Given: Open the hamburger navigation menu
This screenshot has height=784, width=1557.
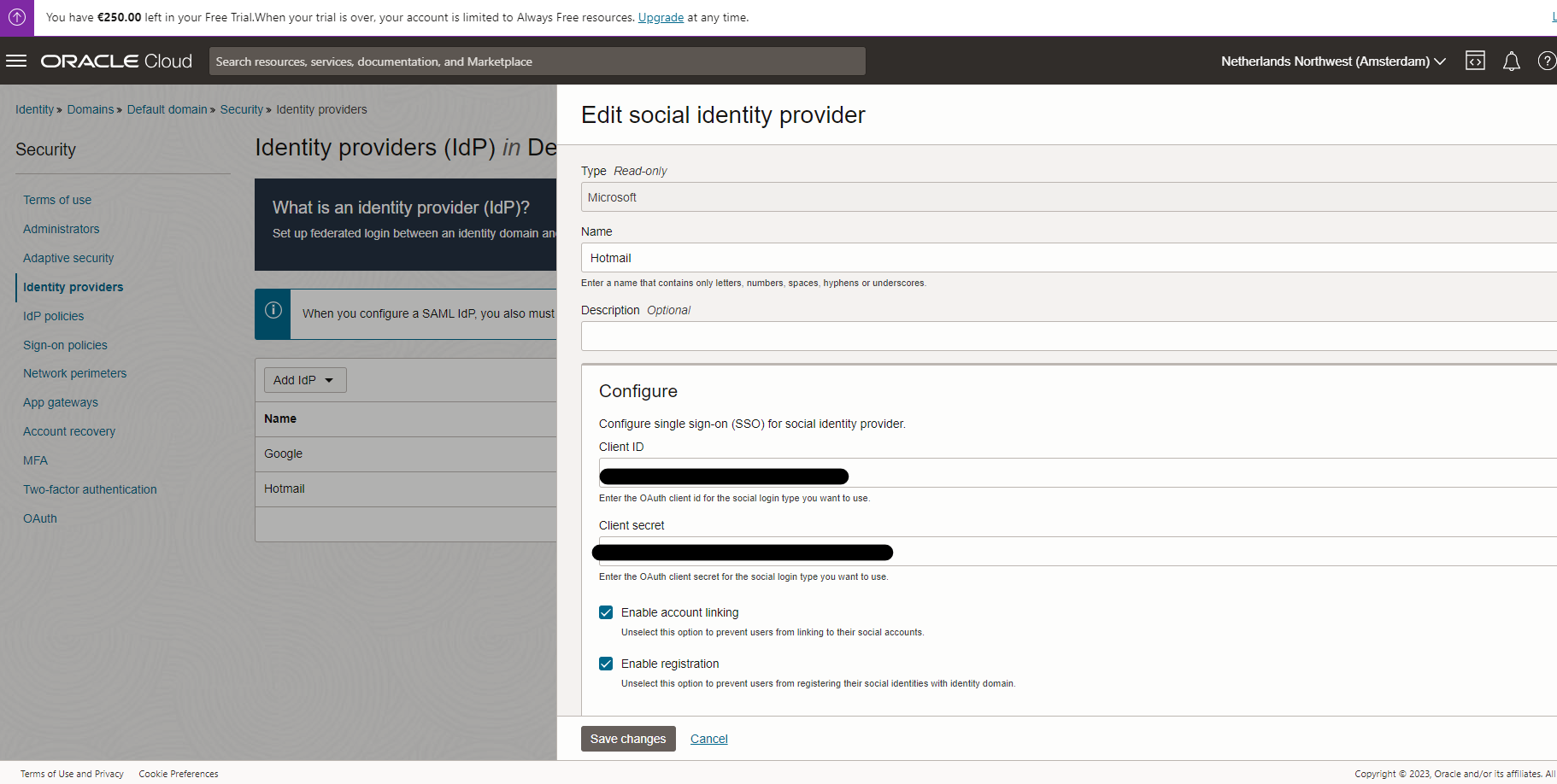Looking at the screenshot, I should coord(16,61).
